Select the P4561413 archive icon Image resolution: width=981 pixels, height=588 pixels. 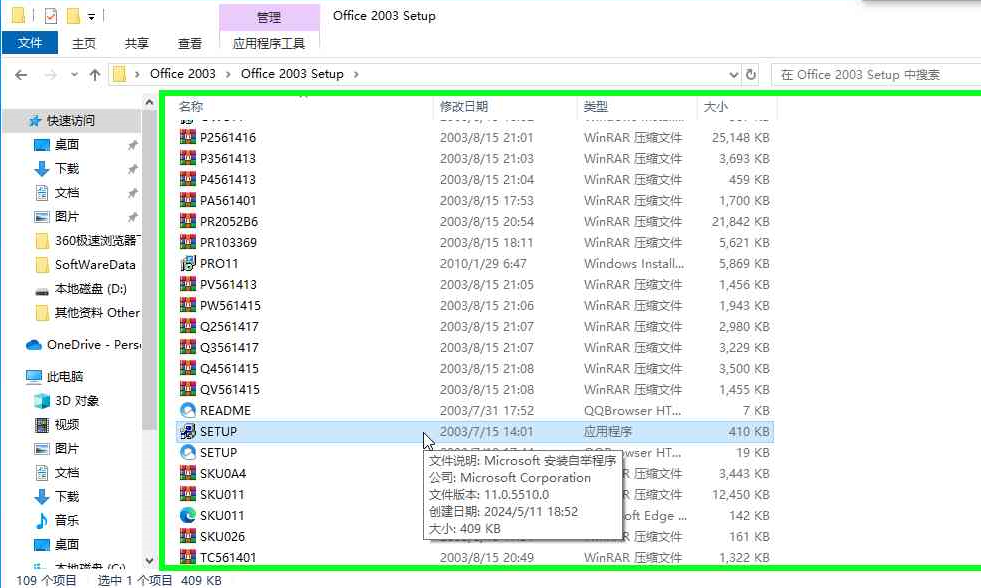click(188, 179)
